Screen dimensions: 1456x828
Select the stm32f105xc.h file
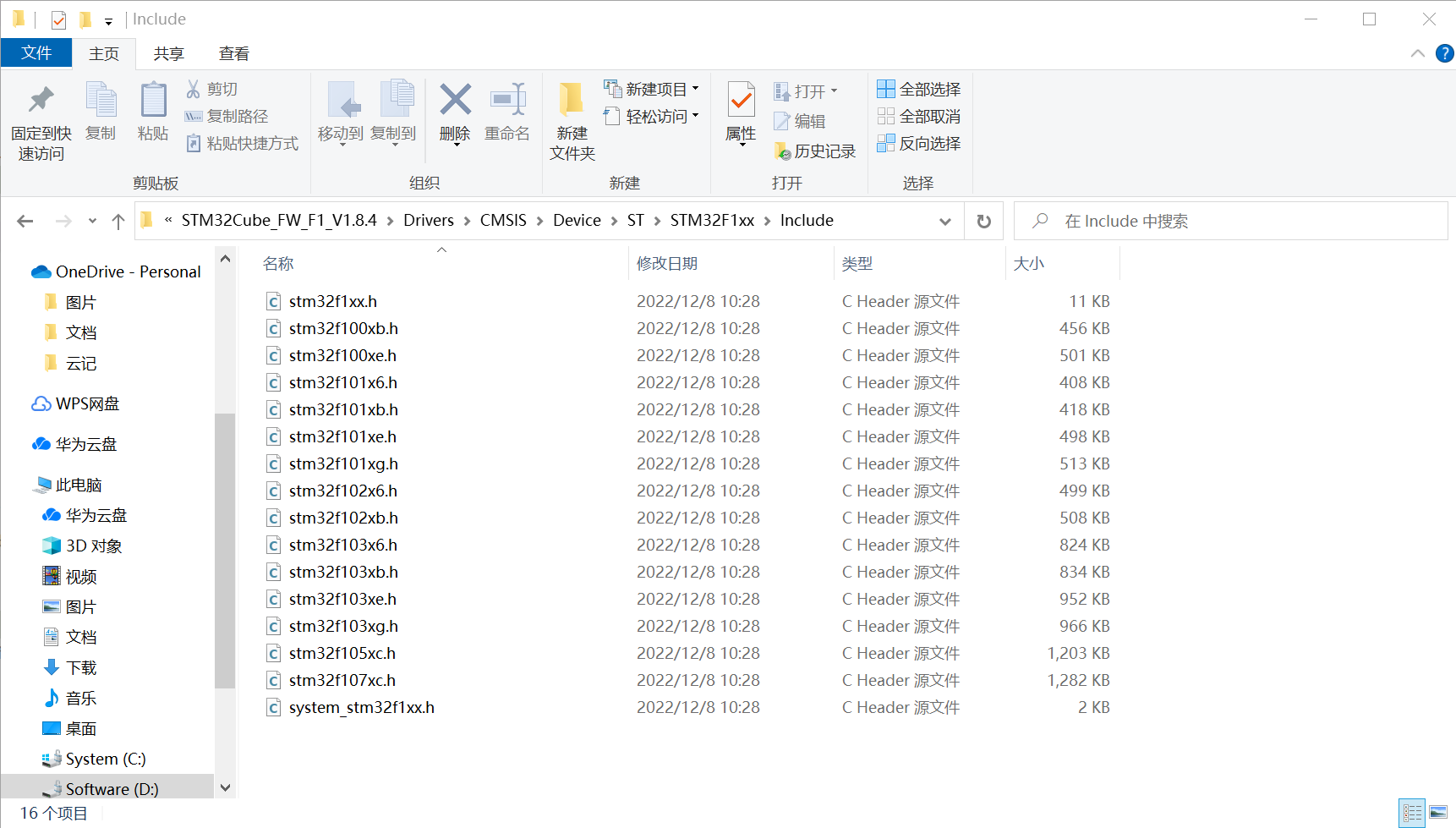[x=342, y=653]
